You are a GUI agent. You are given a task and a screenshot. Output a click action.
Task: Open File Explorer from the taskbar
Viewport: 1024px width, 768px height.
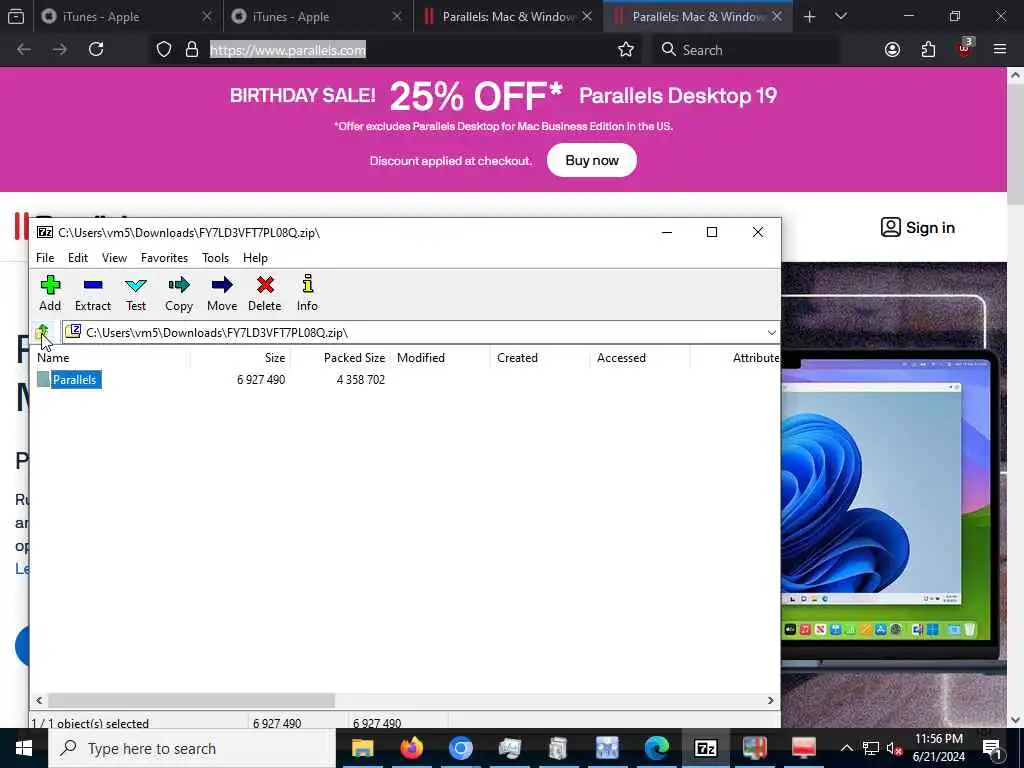362,748
